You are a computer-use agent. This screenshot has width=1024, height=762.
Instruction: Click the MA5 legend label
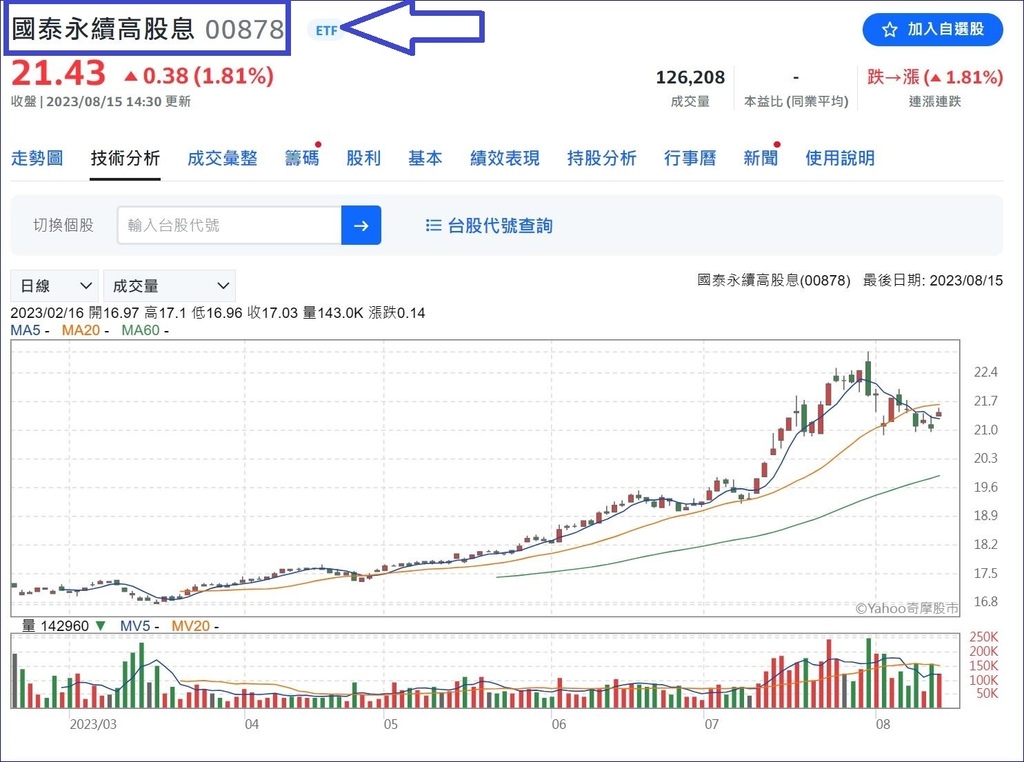point(25,330)
